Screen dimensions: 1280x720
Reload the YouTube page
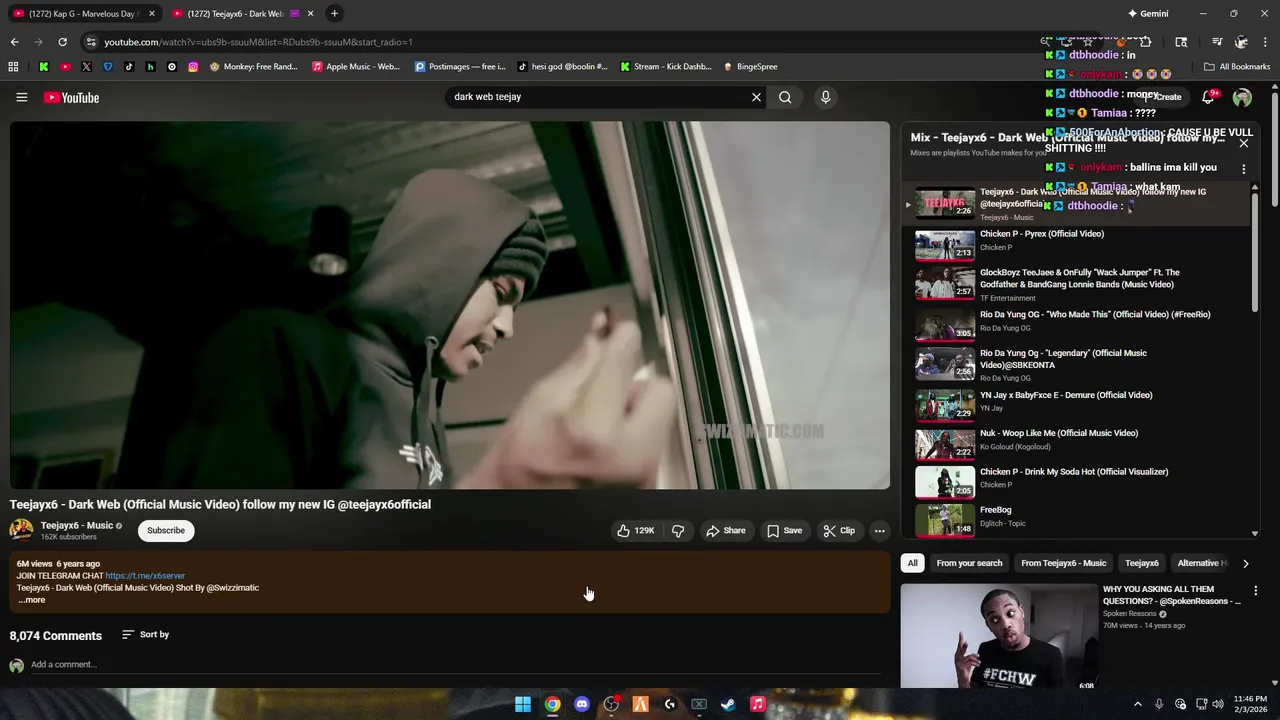(x=62, y=42)
